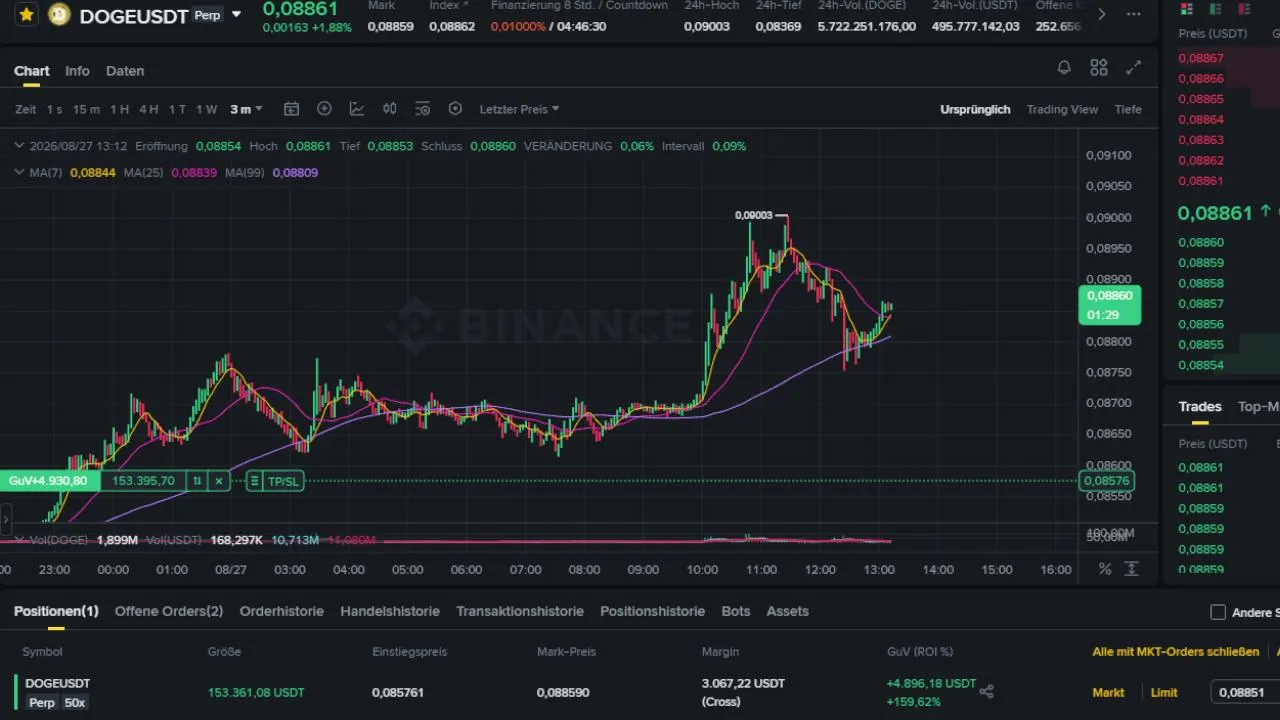The height and width of the screenshot is (720, 1280).
Task: Collapse the OHLC info line chevron
Action: [19, 146]
